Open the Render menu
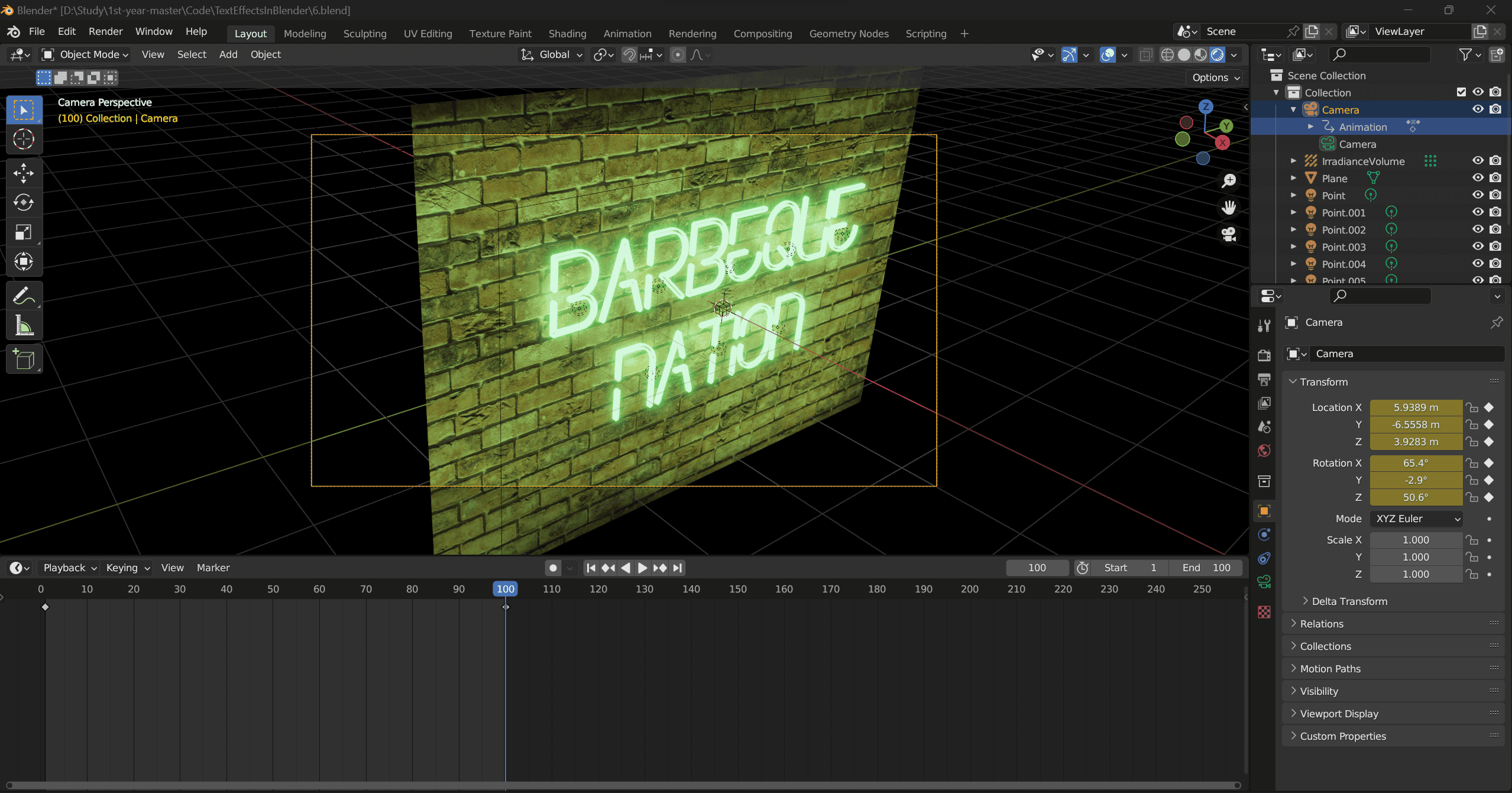 pyautogui.click(x=106, y=31)
